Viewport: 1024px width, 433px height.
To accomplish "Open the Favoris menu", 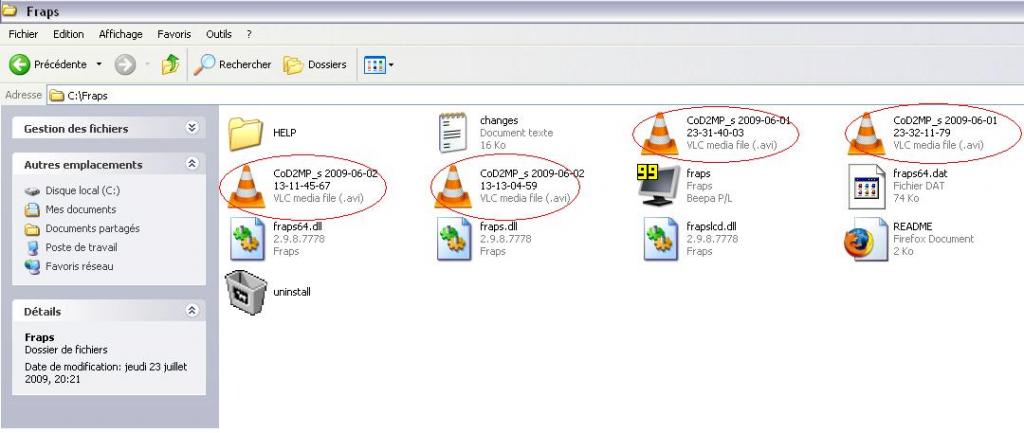I will point(174,34).
